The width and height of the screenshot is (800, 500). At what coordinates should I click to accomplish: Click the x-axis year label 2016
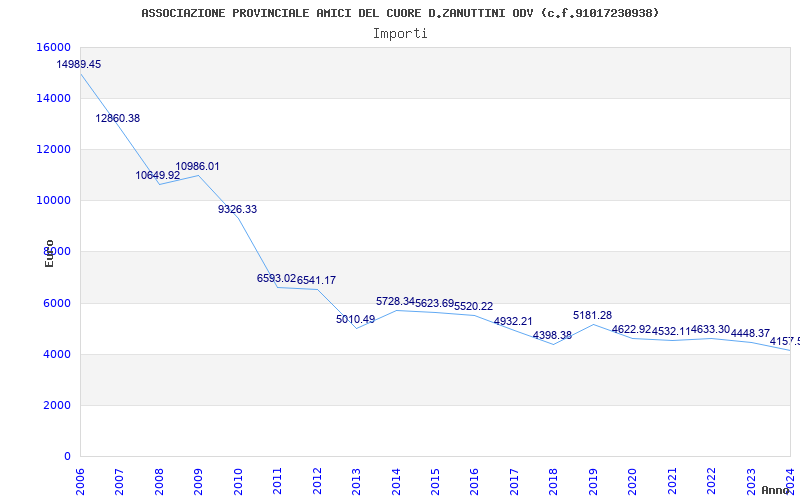click(x=474, y=482)
